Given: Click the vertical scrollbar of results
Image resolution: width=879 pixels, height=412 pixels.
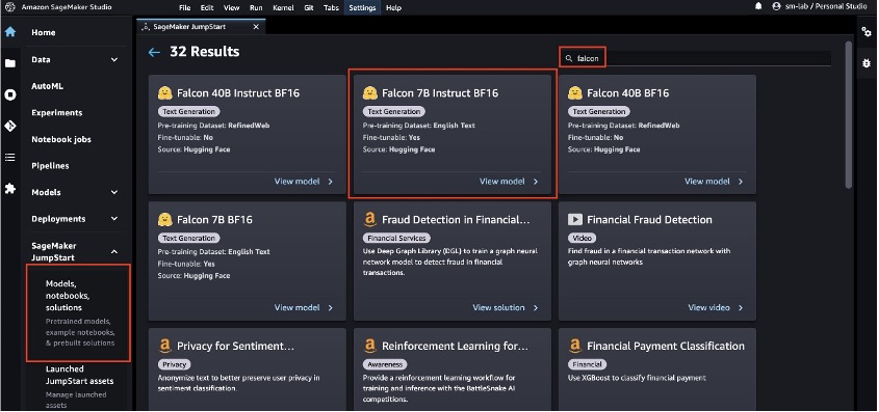Looking at the screenshot, I should click(848, 115).
